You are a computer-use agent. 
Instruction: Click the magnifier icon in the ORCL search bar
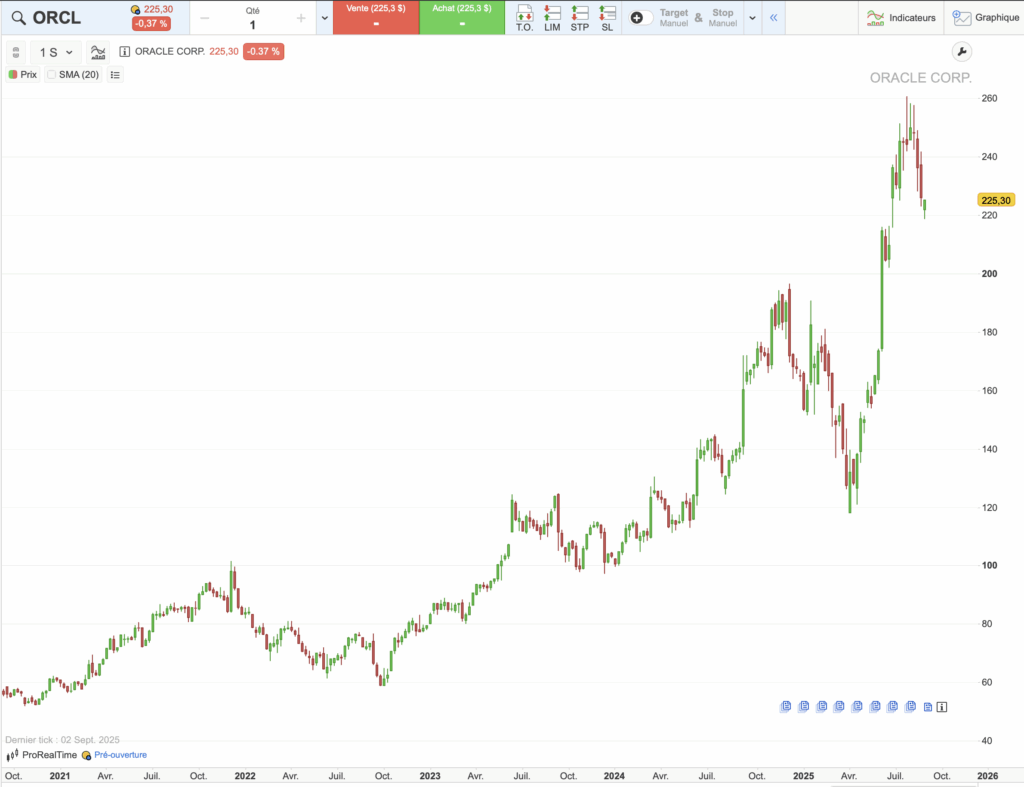tap(17, 17)
